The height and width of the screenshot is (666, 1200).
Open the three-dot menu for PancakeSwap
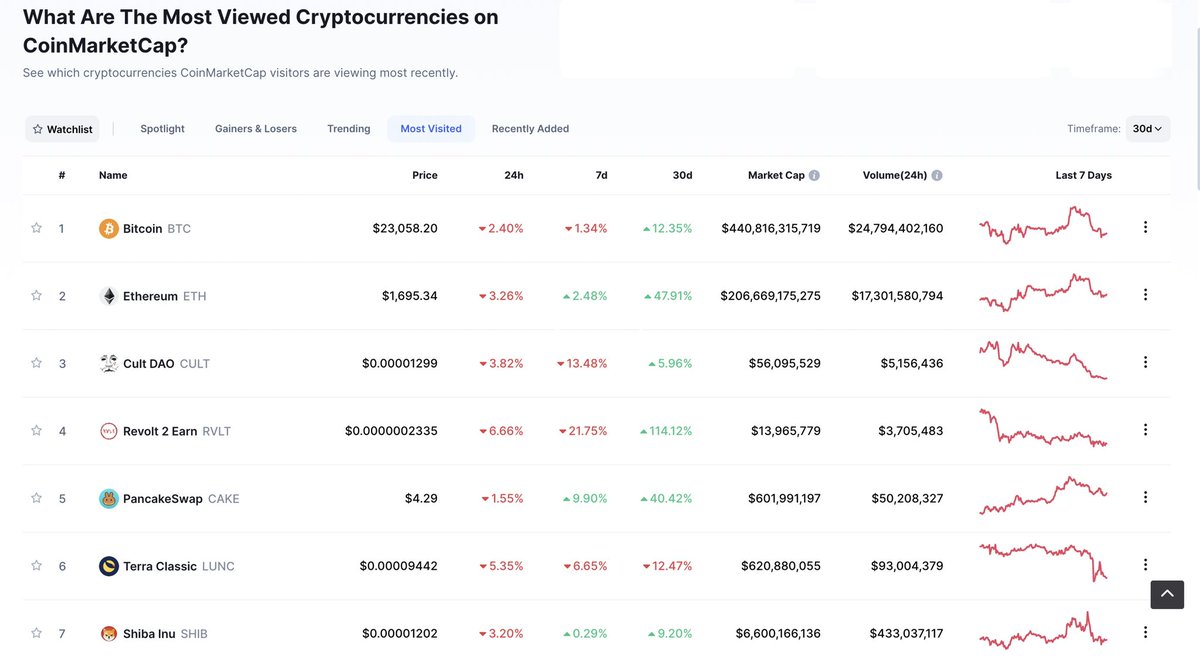click(x=1145, y=497)
